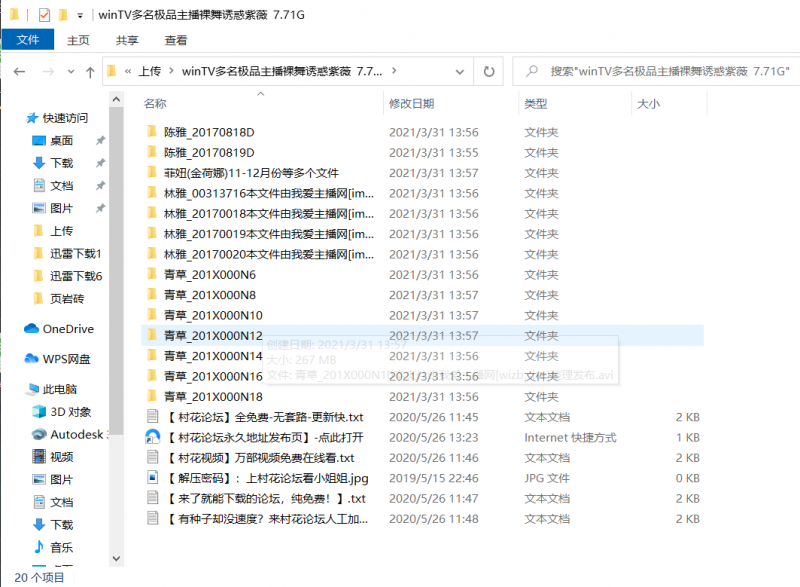
Task: Click the Back navigation arrow
Action: point(20,72)
